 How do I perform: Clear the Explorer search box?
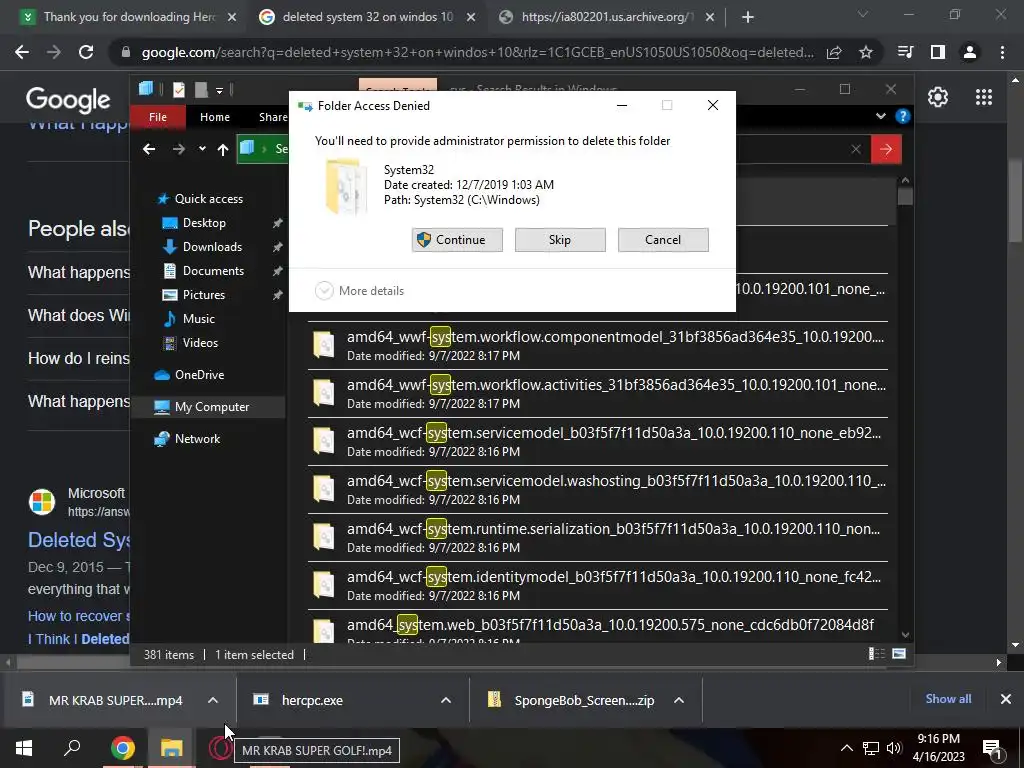click(x=856, y=150)
